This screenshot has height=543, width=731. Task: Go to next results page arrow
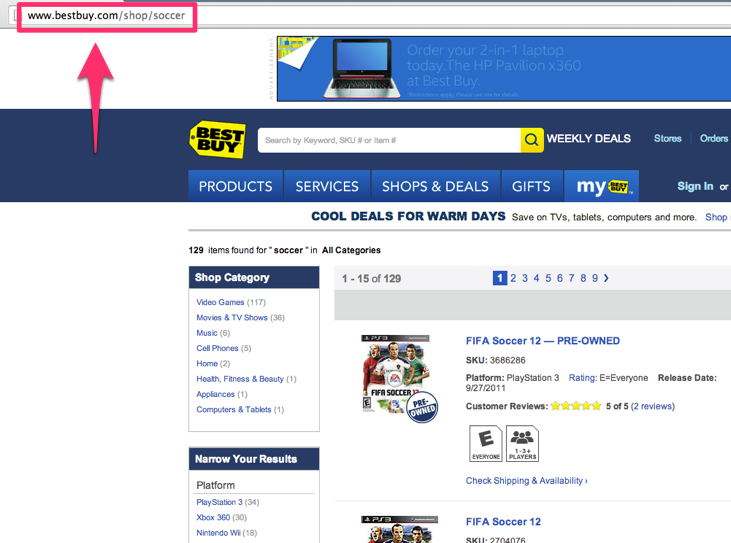(x=606, y=278)
